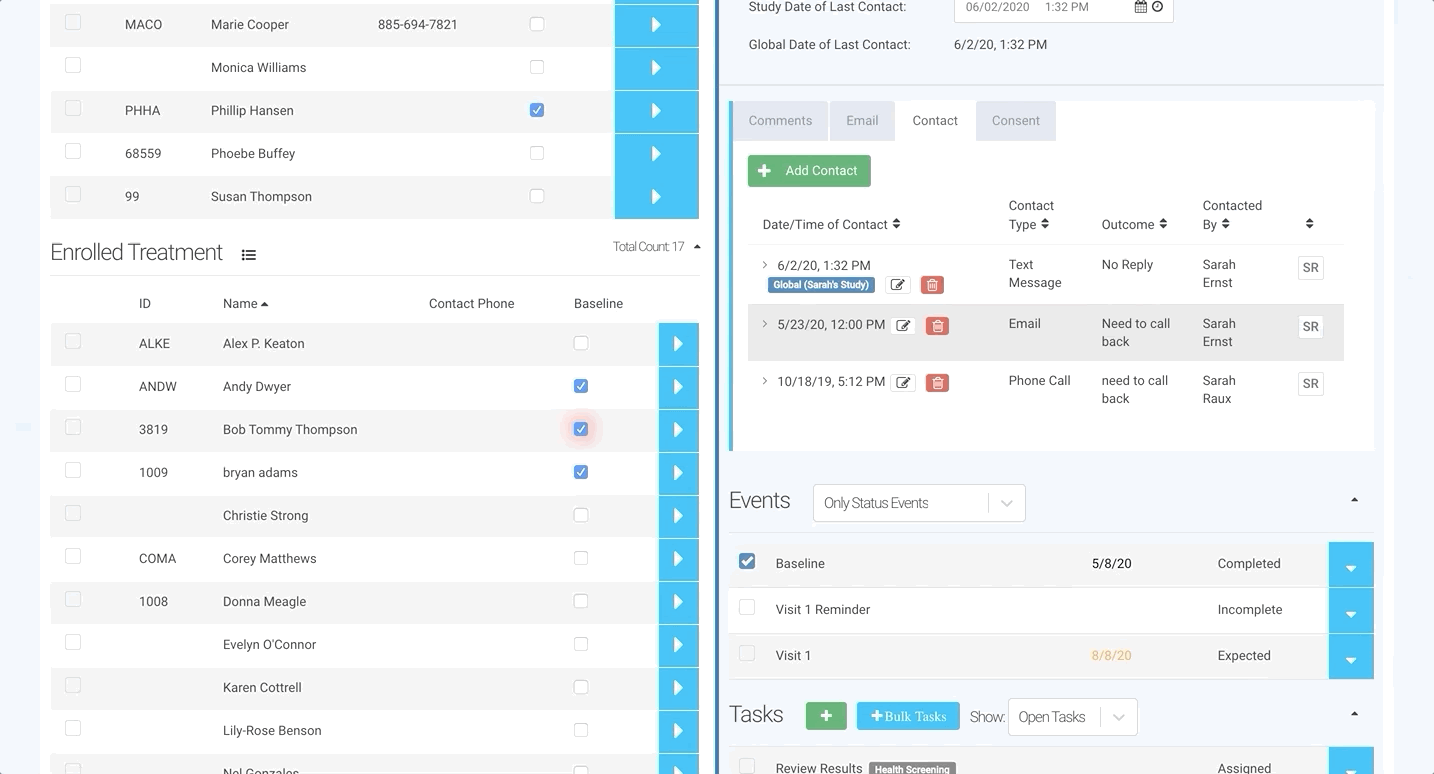The height and width of the screenshot is (774, 1434).
Task: Delete the 6/2/20 Text Message contact
Action: (x=932, y=285)
